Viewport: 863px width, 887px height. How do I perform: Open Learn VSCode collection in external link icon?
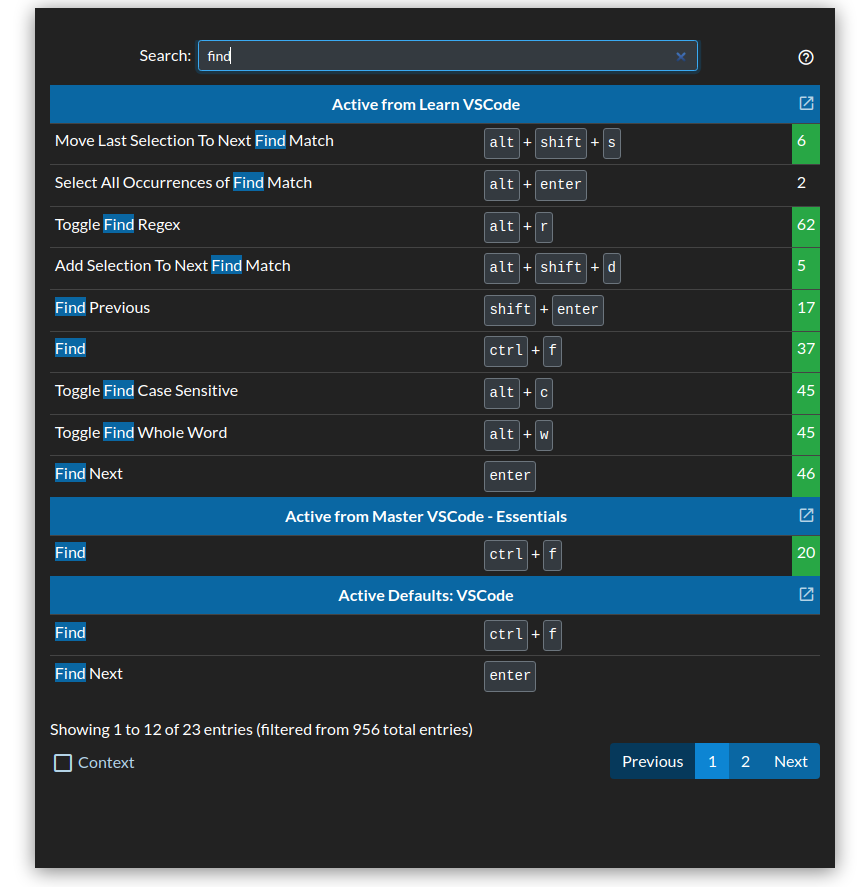click(x=806, y=104)
